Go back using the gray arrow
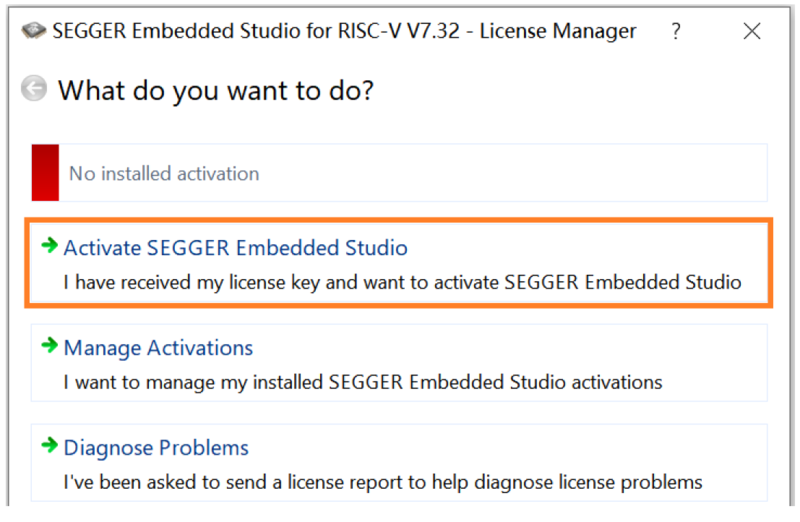 pos(34,90)
